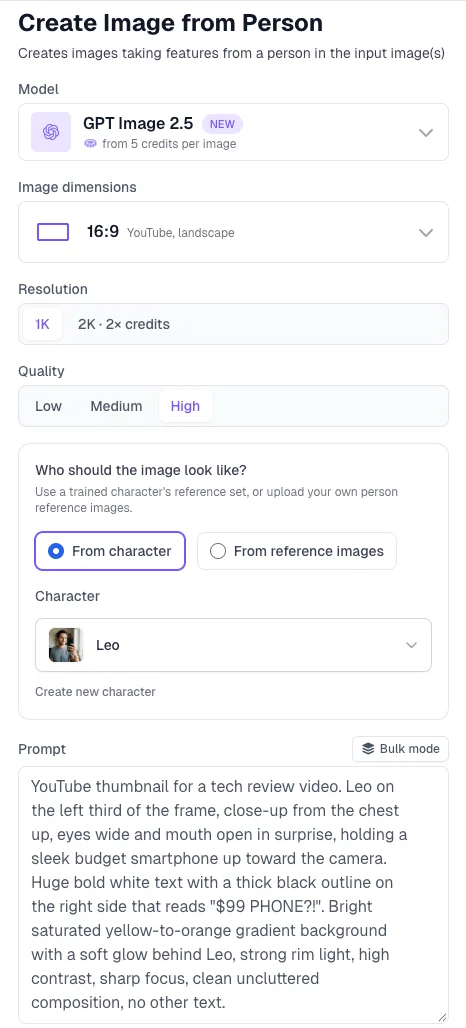Viewport: 466px width, 1028px height.
Task: Select 2K · 2× credits resolution
Action: click(124, 324)
